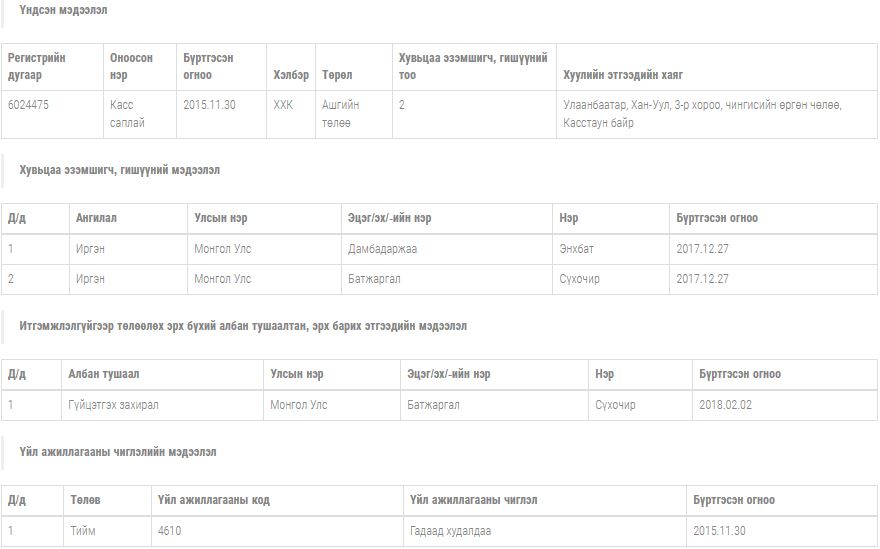Select the Гүйцэтгэх захирал position cell
The width and height of the screenshot is (880, 549).
coord(113,405)
